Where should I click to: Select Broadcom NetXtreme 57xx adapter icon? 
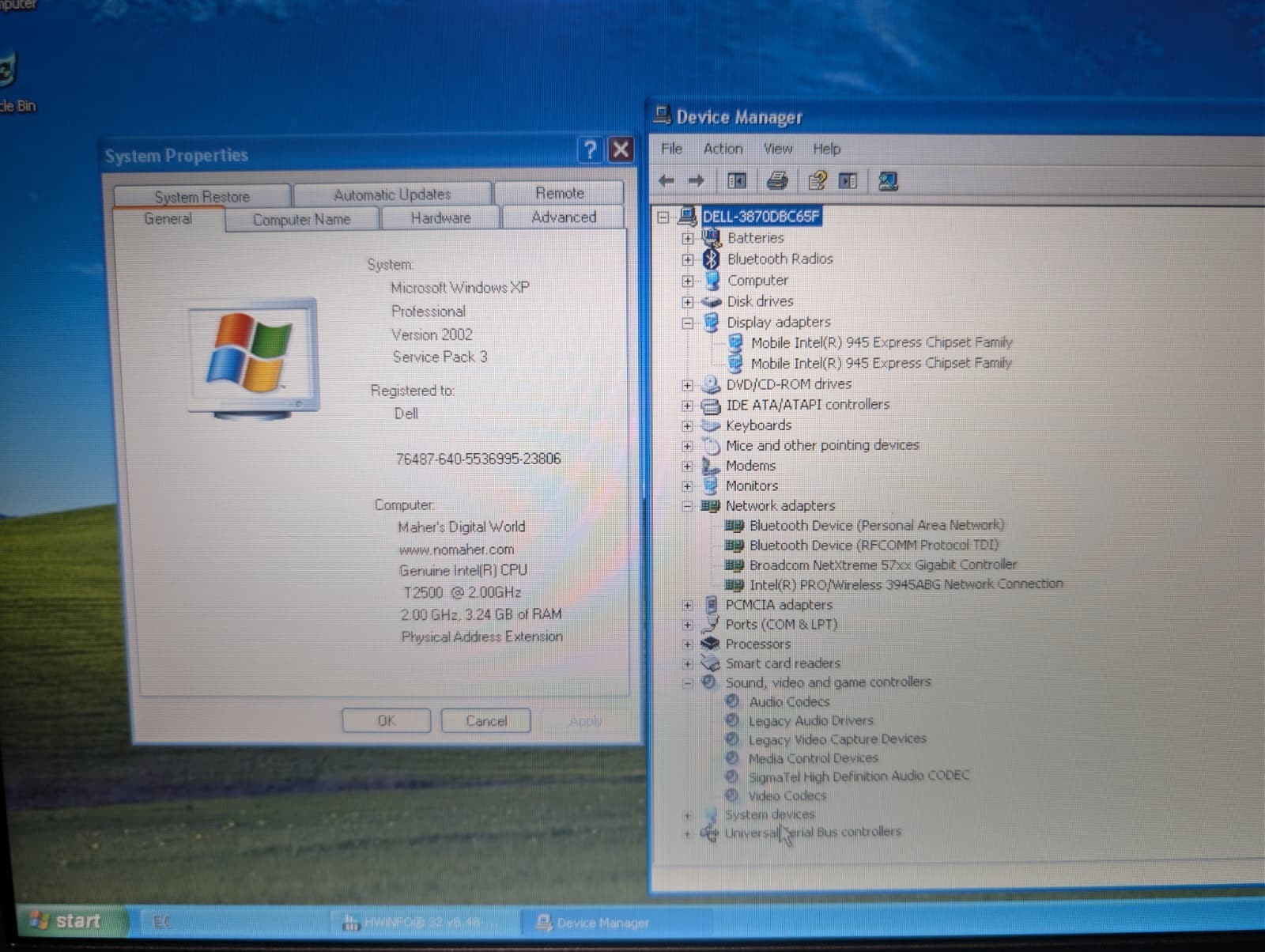[734, 565]
